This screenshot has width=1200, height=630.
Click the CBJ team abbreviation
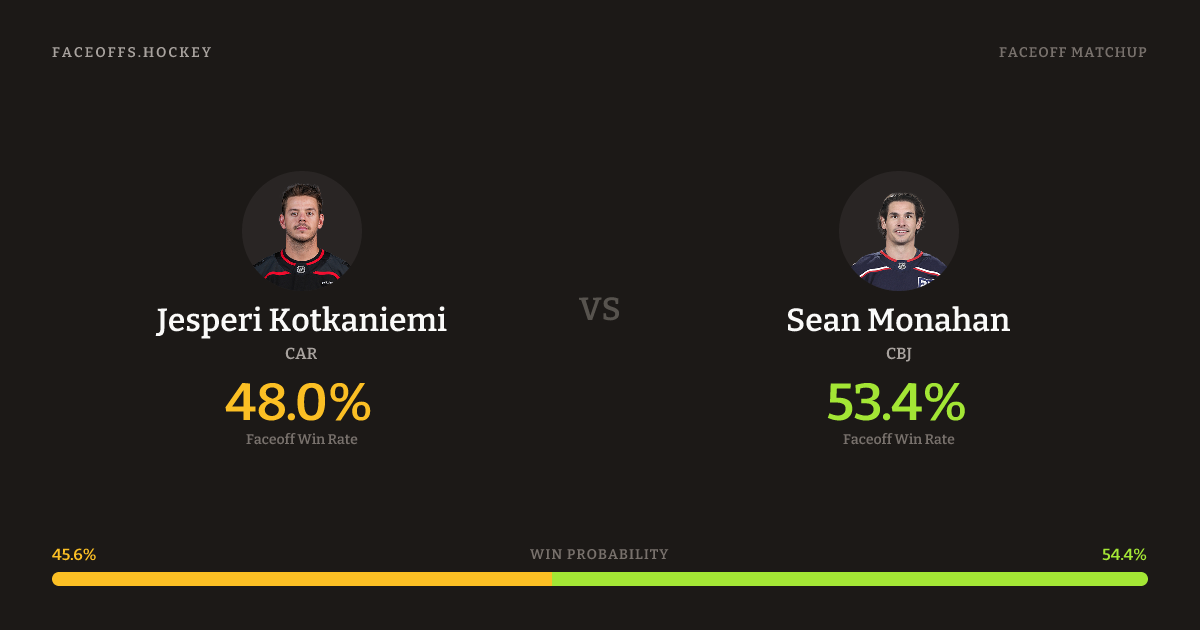point(898,353)
